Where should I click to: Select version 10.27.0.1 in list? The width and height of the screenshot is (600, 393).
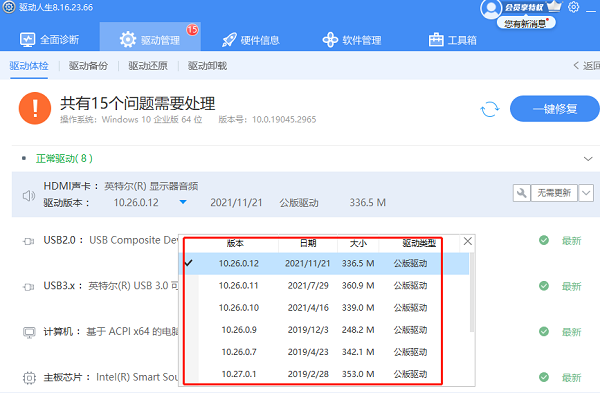coord(324,374)
